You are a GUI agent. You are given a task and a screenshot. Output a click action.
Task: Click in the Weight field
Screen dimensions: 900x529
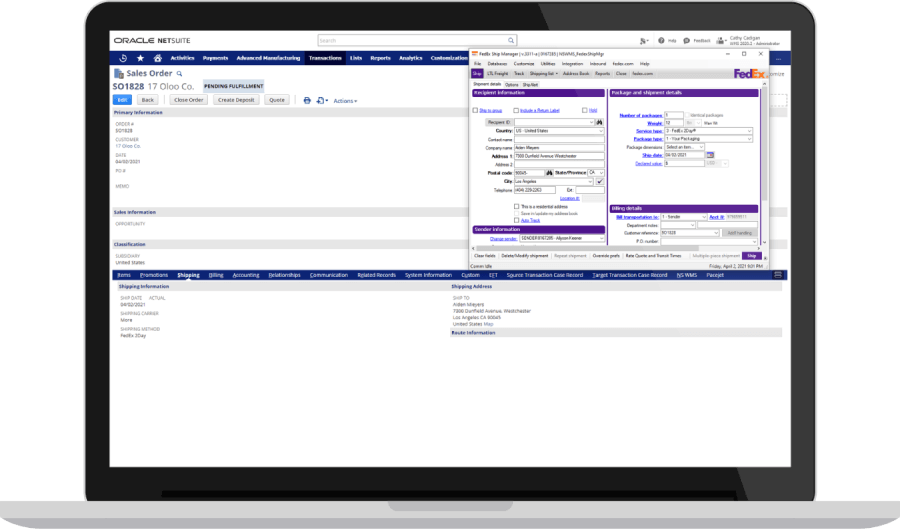[x=673, y=123]
